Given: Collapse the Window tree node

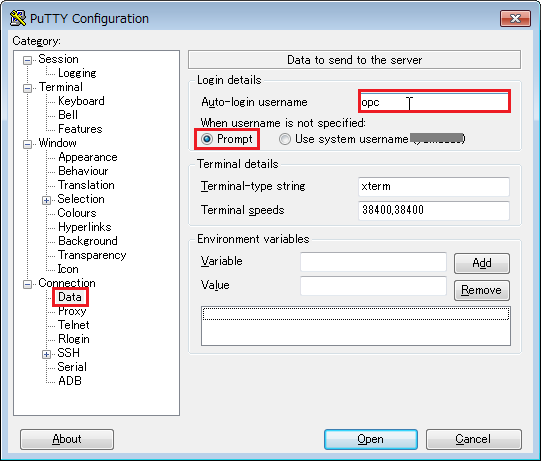Looking at the screenshot, I should 27,144.
